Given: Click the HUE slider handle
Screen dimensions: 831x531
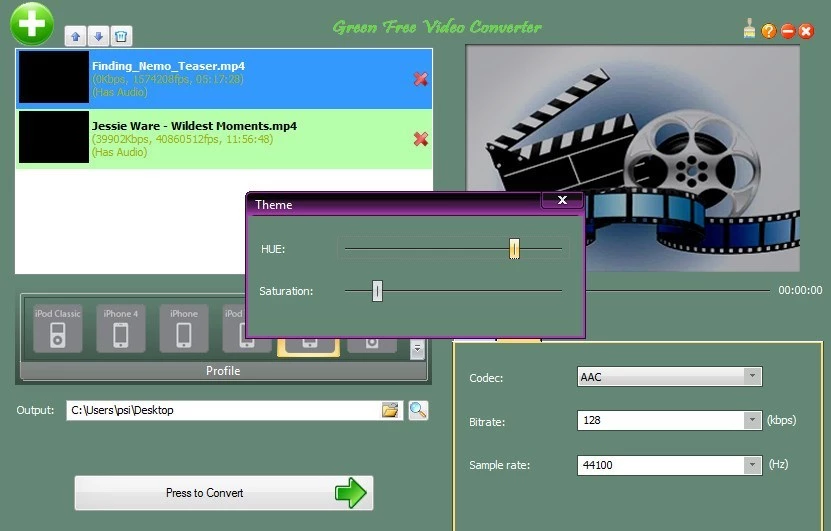Looking at the screenshot, I should (x=514, y=249).
